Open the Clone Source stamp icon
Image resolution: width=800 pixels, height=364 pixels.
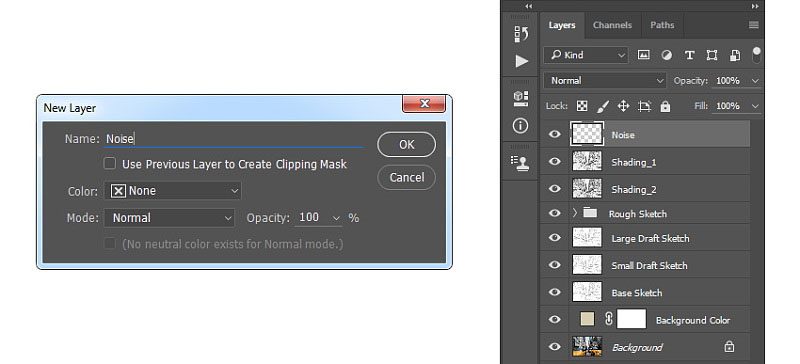coord(520,162)
